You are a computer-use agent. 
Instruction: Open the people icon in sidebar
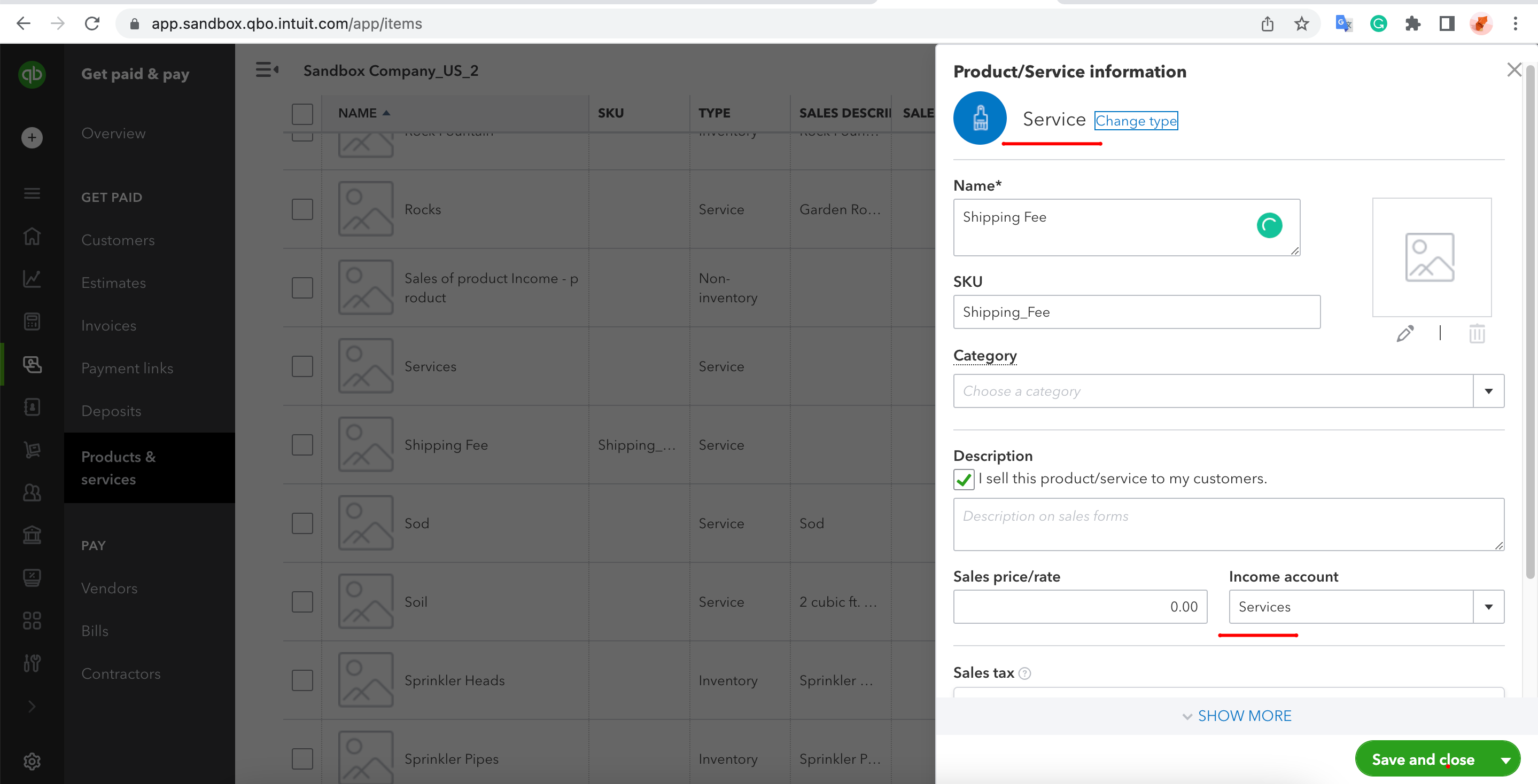[x=32, y=492]
